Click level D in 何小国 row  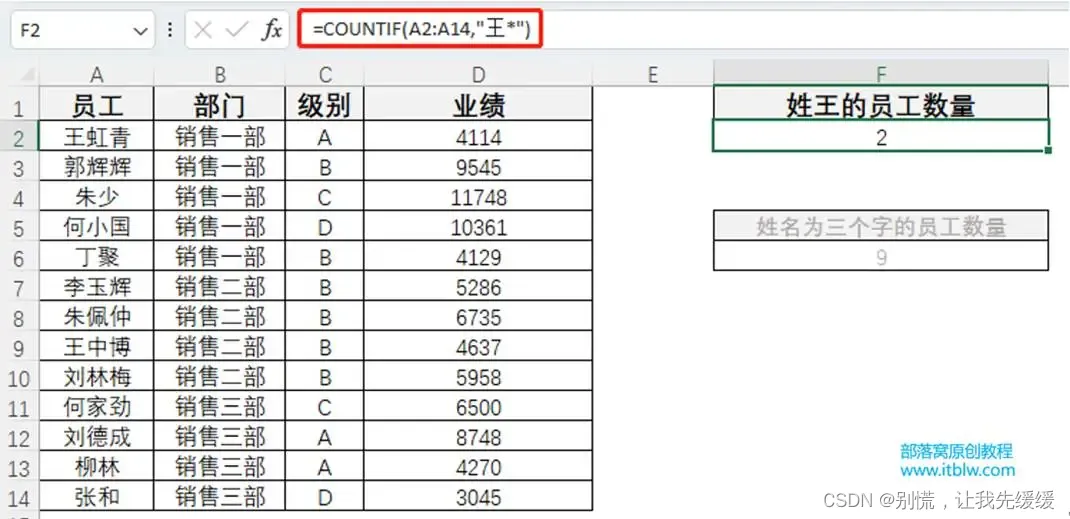pos(325,227)
